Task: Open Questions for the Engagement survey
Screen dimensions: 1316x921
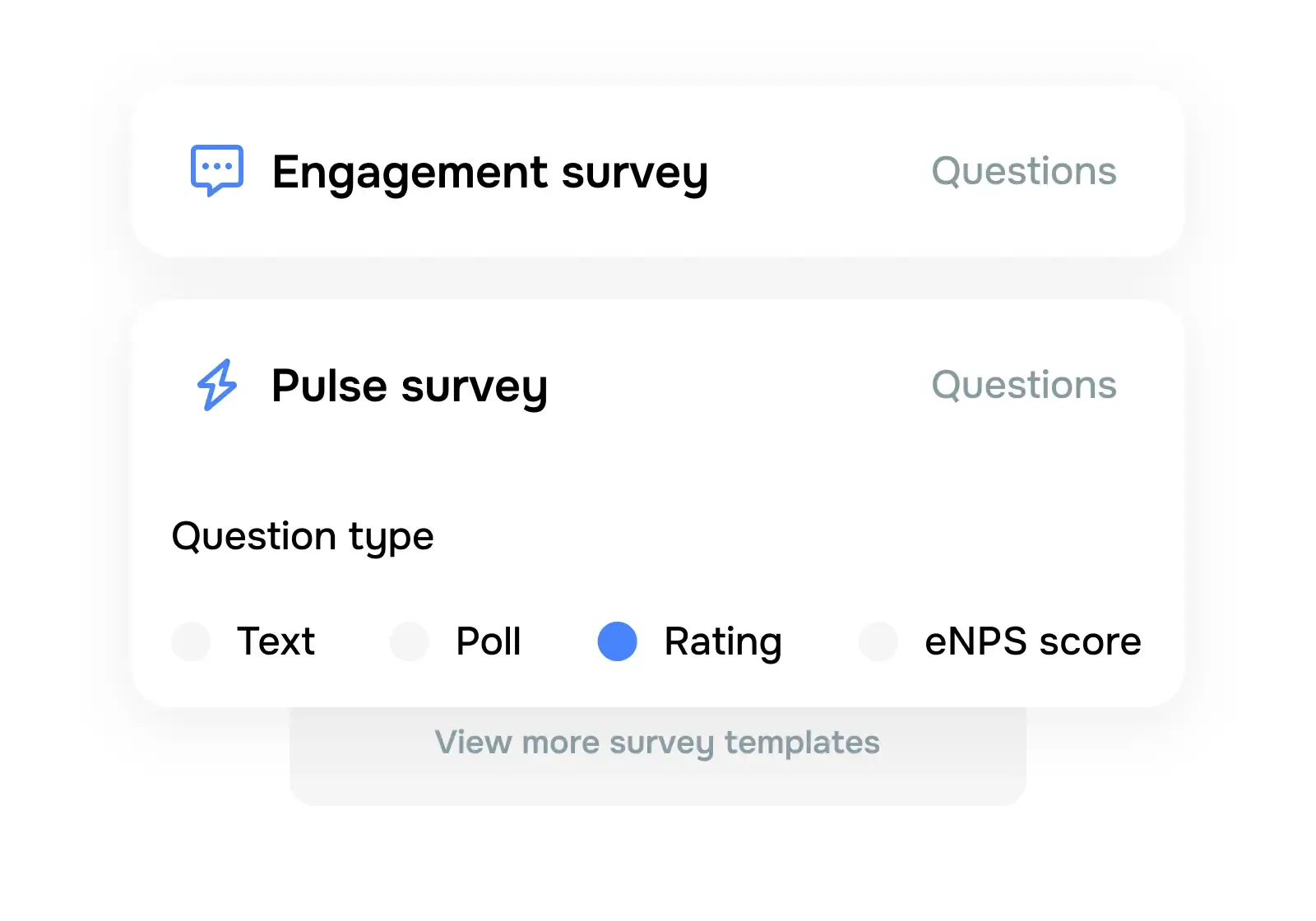Action: [1024, 172]
